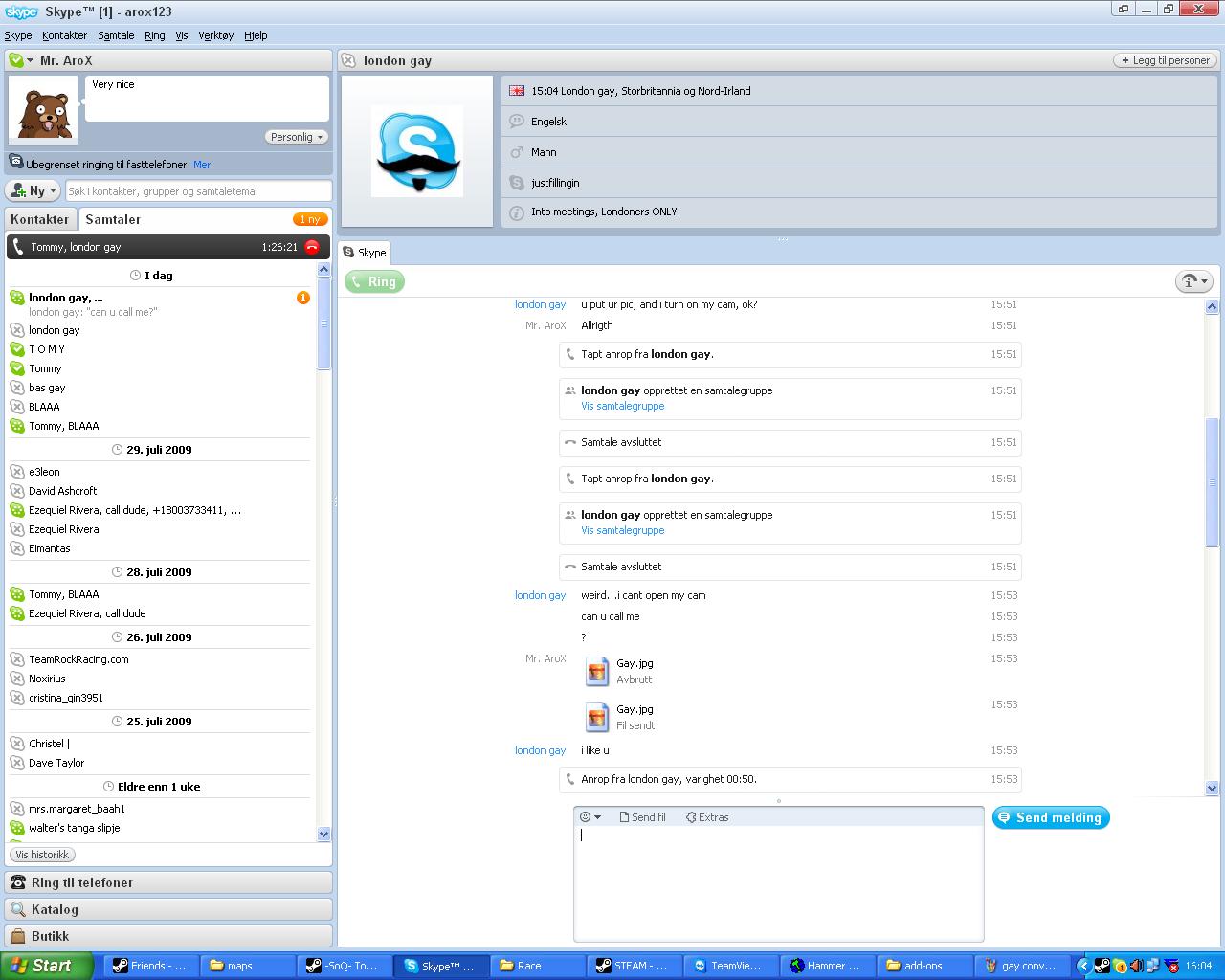This screenshot has height=980, width=1225.
Task: Open the second Vis samtalegruppe link
Action: [623, 530]
